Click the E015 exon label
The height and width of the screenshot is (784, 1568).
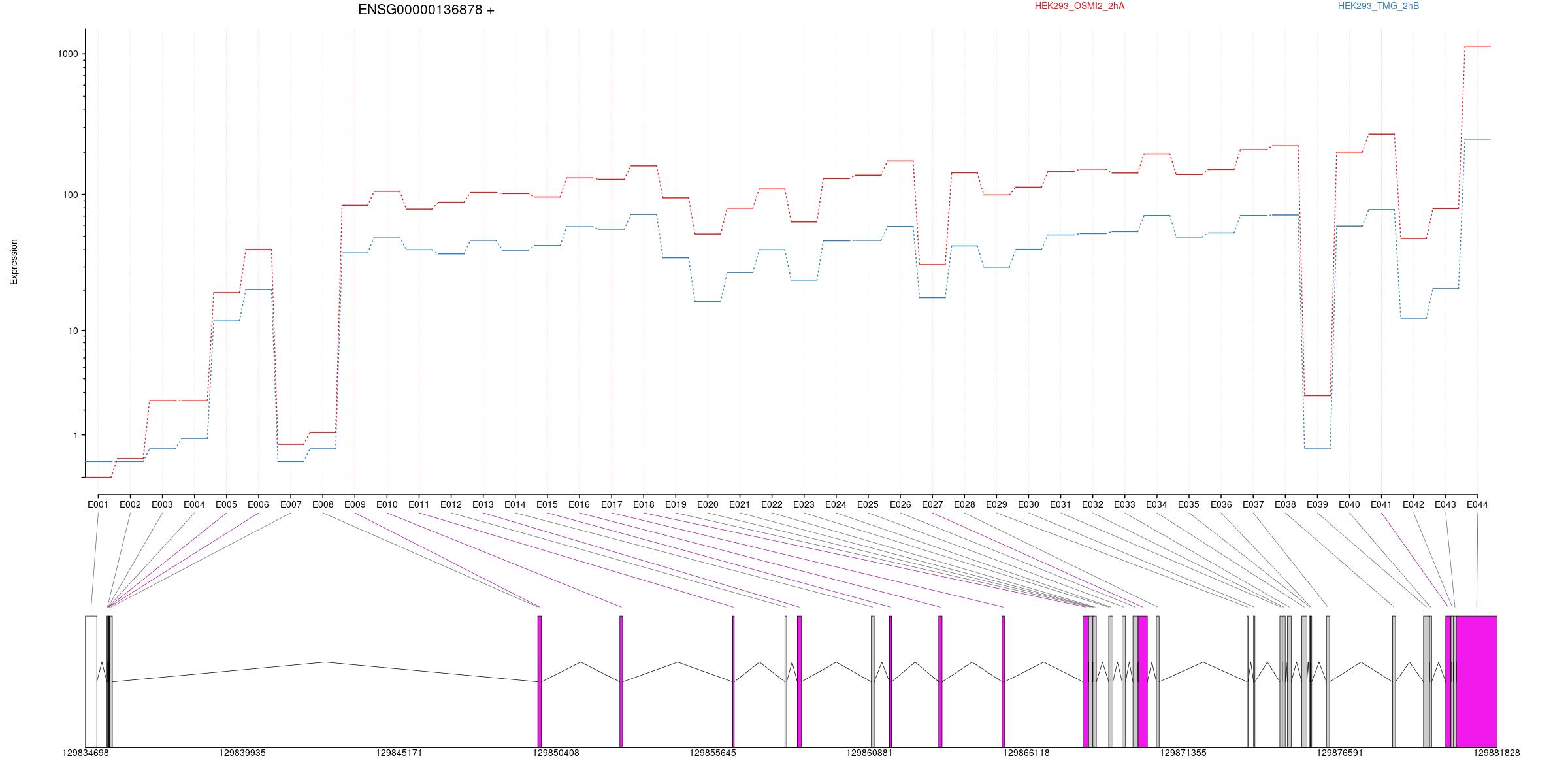[x=547, y=504]
